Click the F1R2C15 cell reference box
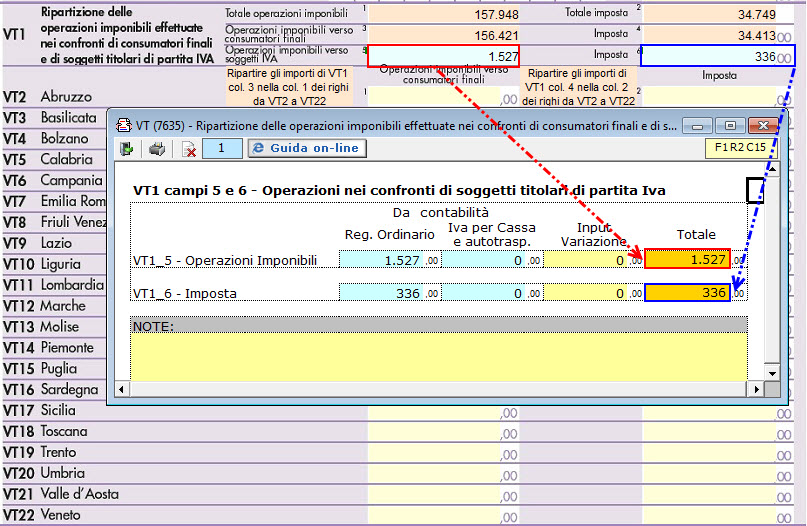807x526 pixels. pyautogui.click(x=740, y=148)
